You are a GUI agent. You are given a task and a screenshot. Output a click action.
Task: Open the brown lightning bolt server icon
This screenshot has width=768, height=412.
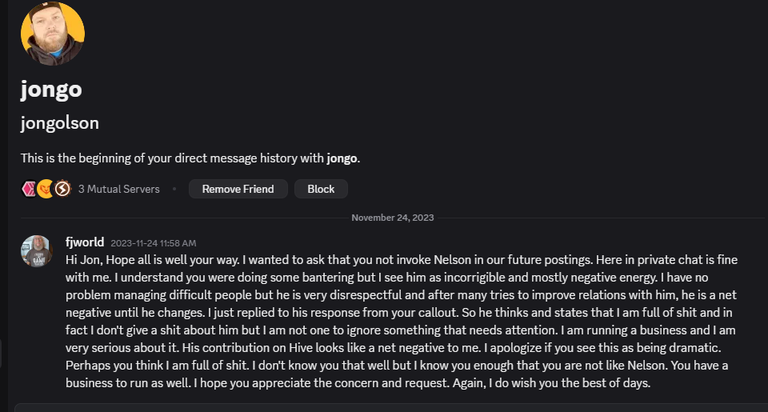(62, 189)
